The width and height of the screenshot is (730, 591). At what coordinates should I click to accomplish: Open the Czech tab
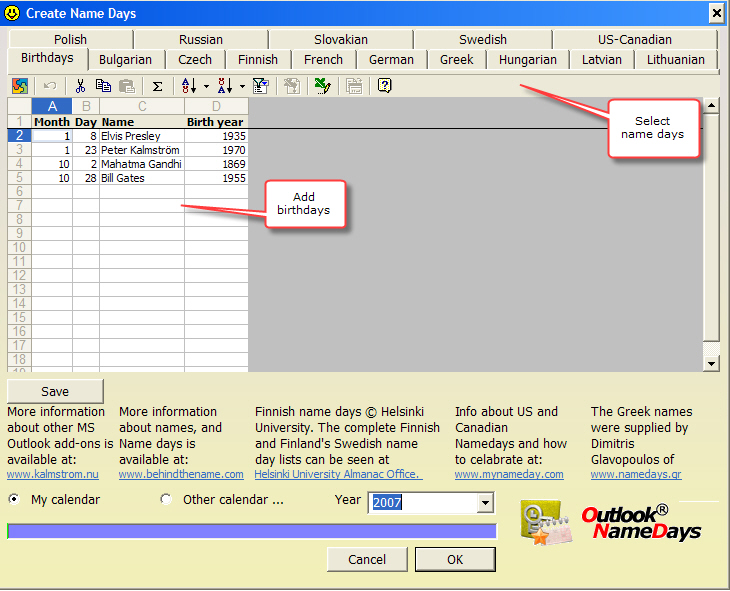coord(195,60)
